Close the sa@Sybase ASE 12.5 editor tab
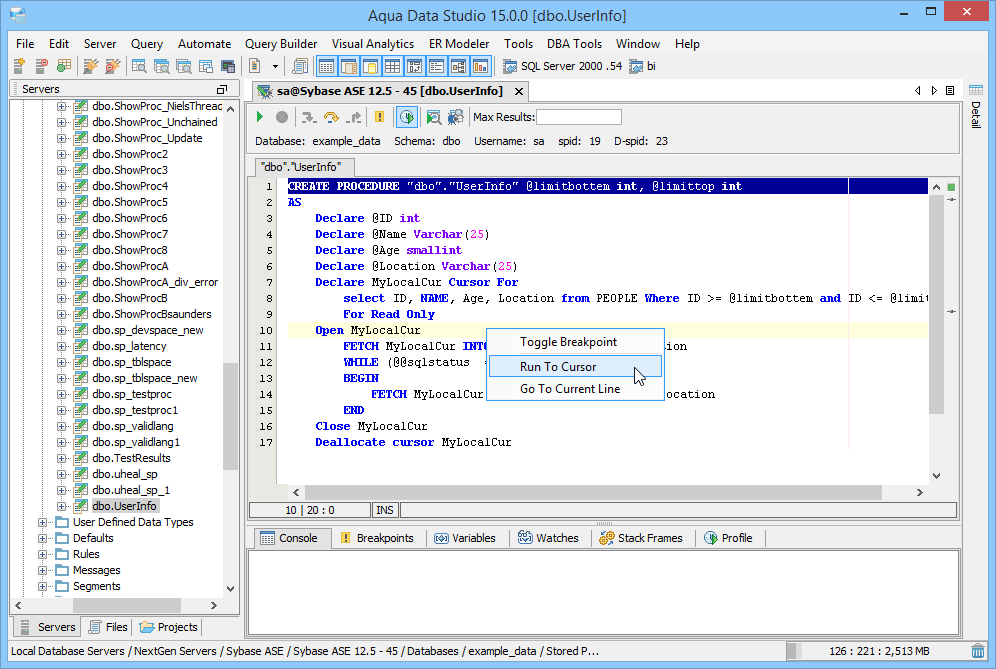996x669 pixels. pos(519,91)
